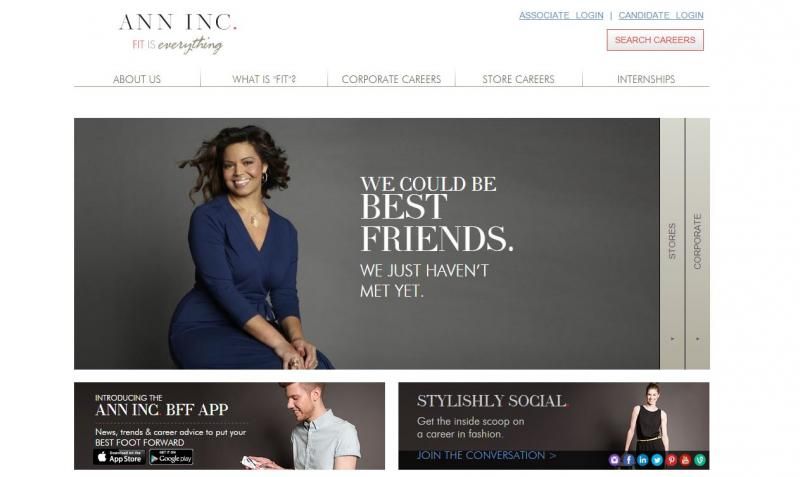Expand the STORES slider panel
The width and height of the screenshot is (800, 477).
coord(672,243)
